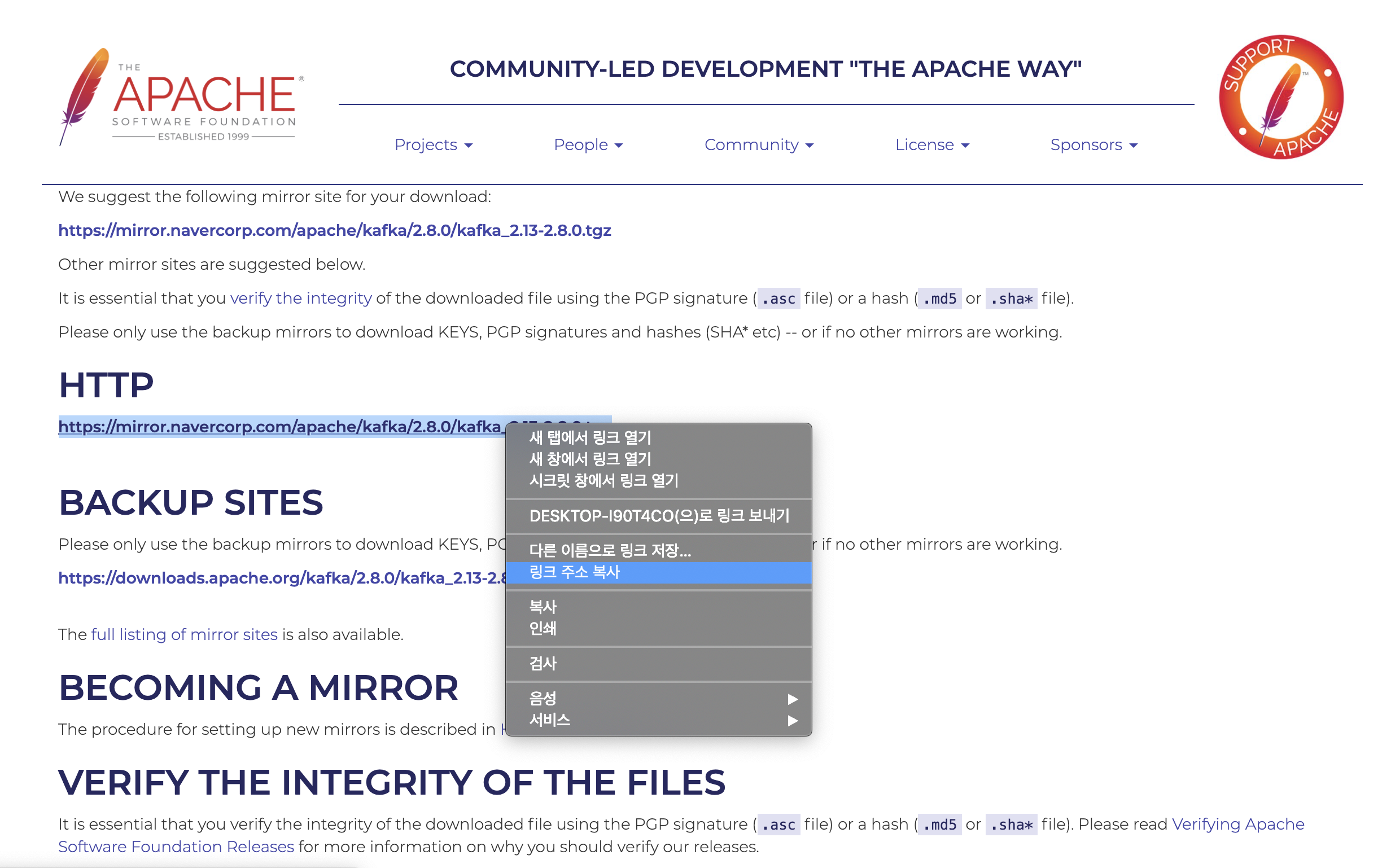Expand the Sponsors dropdown menu
Screen dimensions: 1391x868
pyautogui.click(x=1093, y=144)
